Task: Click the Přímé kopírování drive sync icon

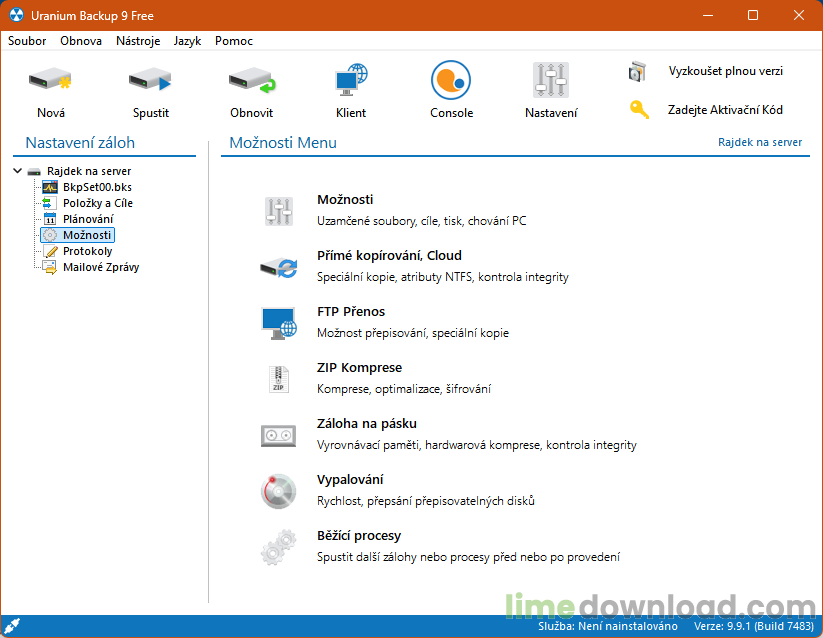Action: click(279, 268)
